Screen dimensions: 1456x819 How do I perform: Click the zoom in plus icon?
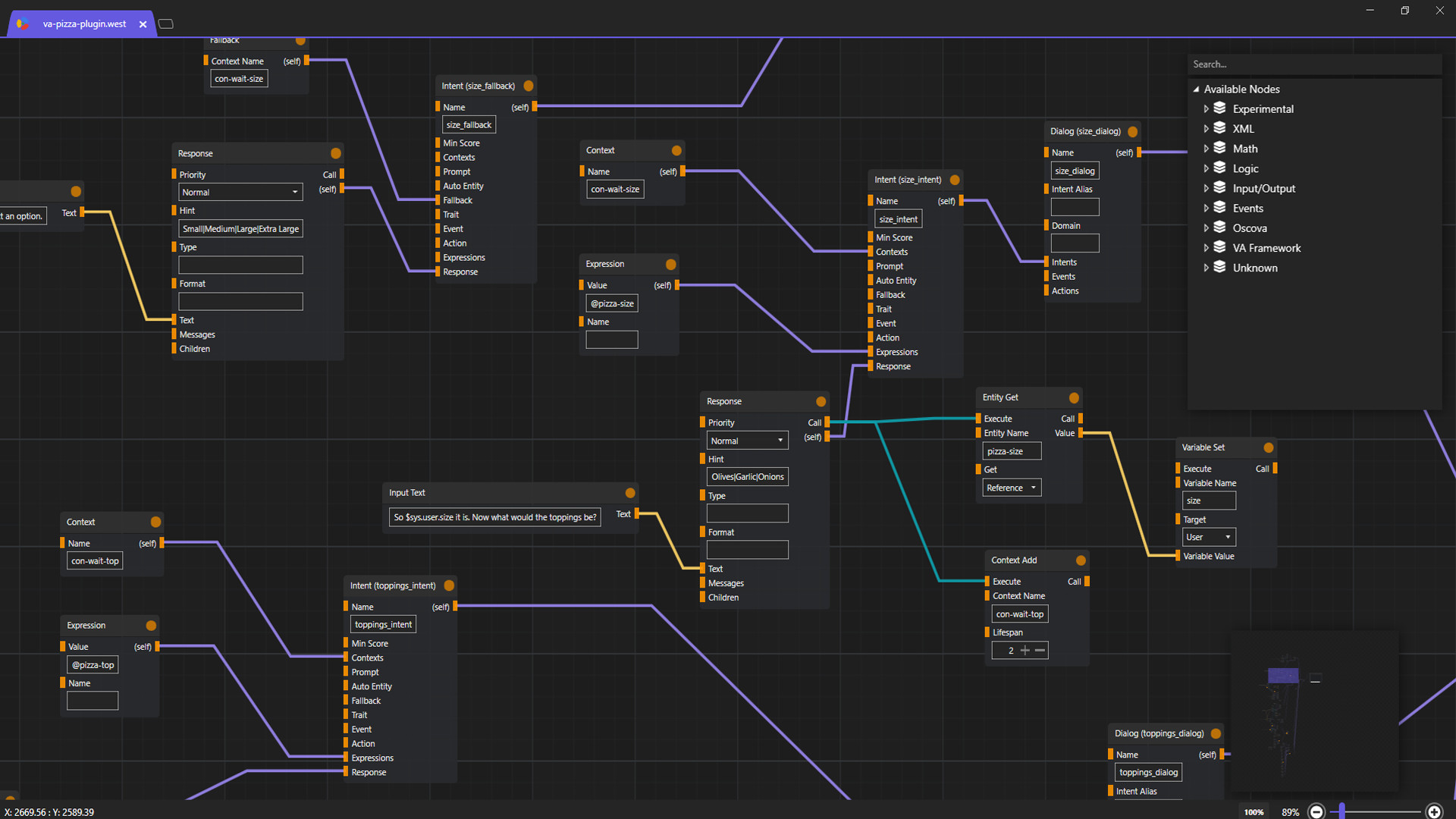click(x=1434, y=811)
